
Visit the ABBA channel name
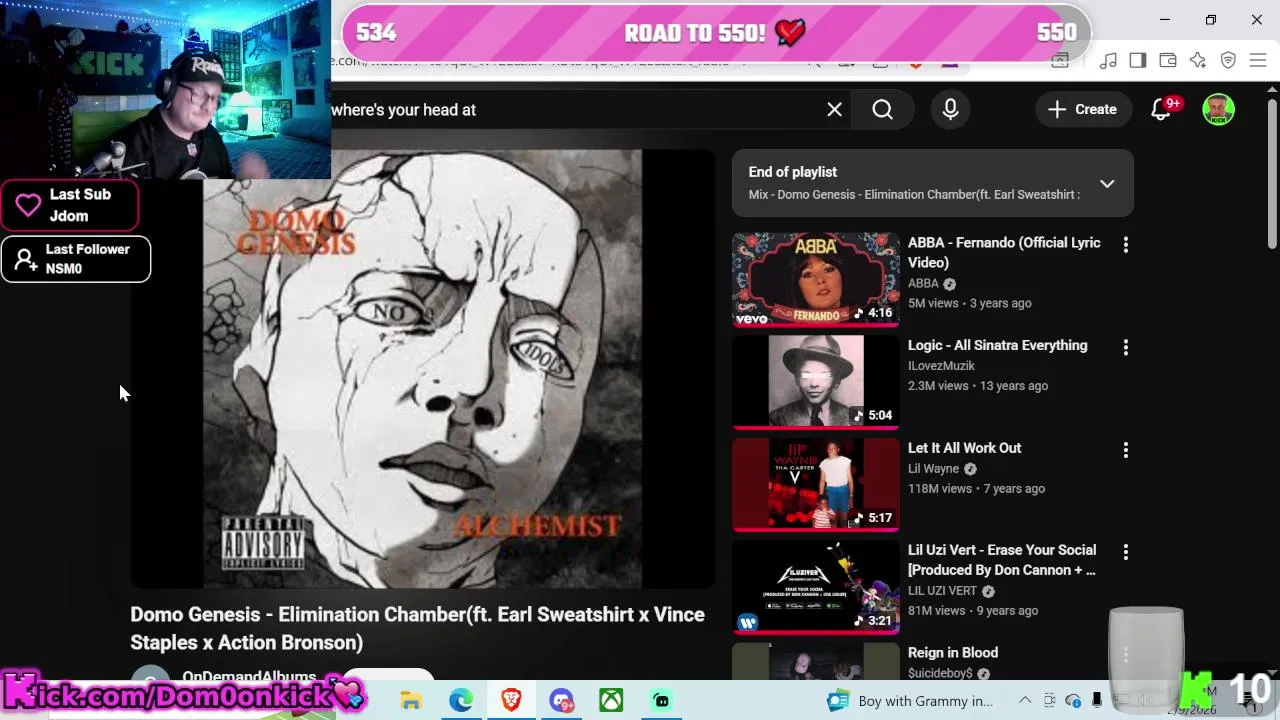[923, 284]
